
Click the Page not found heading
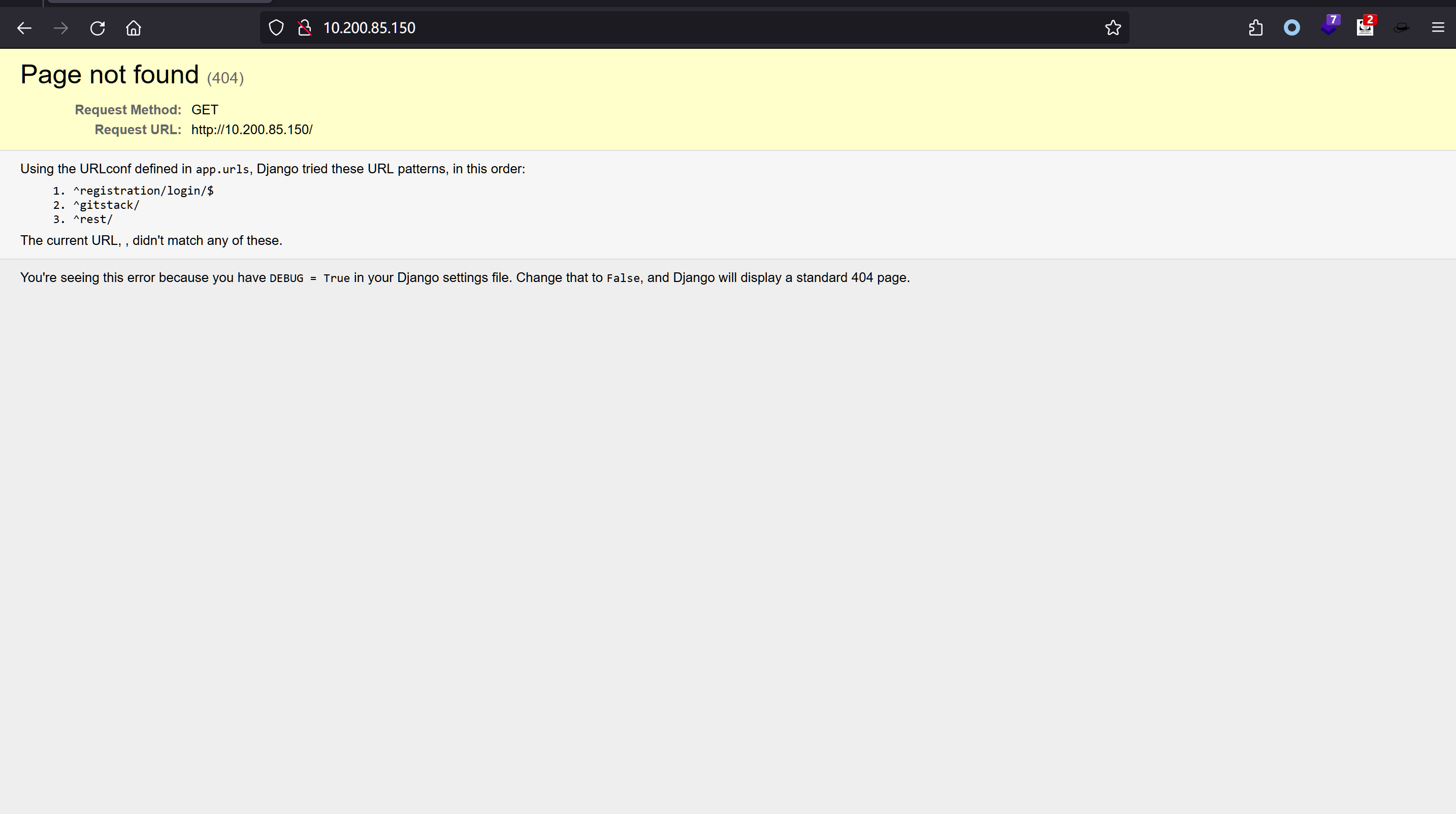(x=110, y=75)
